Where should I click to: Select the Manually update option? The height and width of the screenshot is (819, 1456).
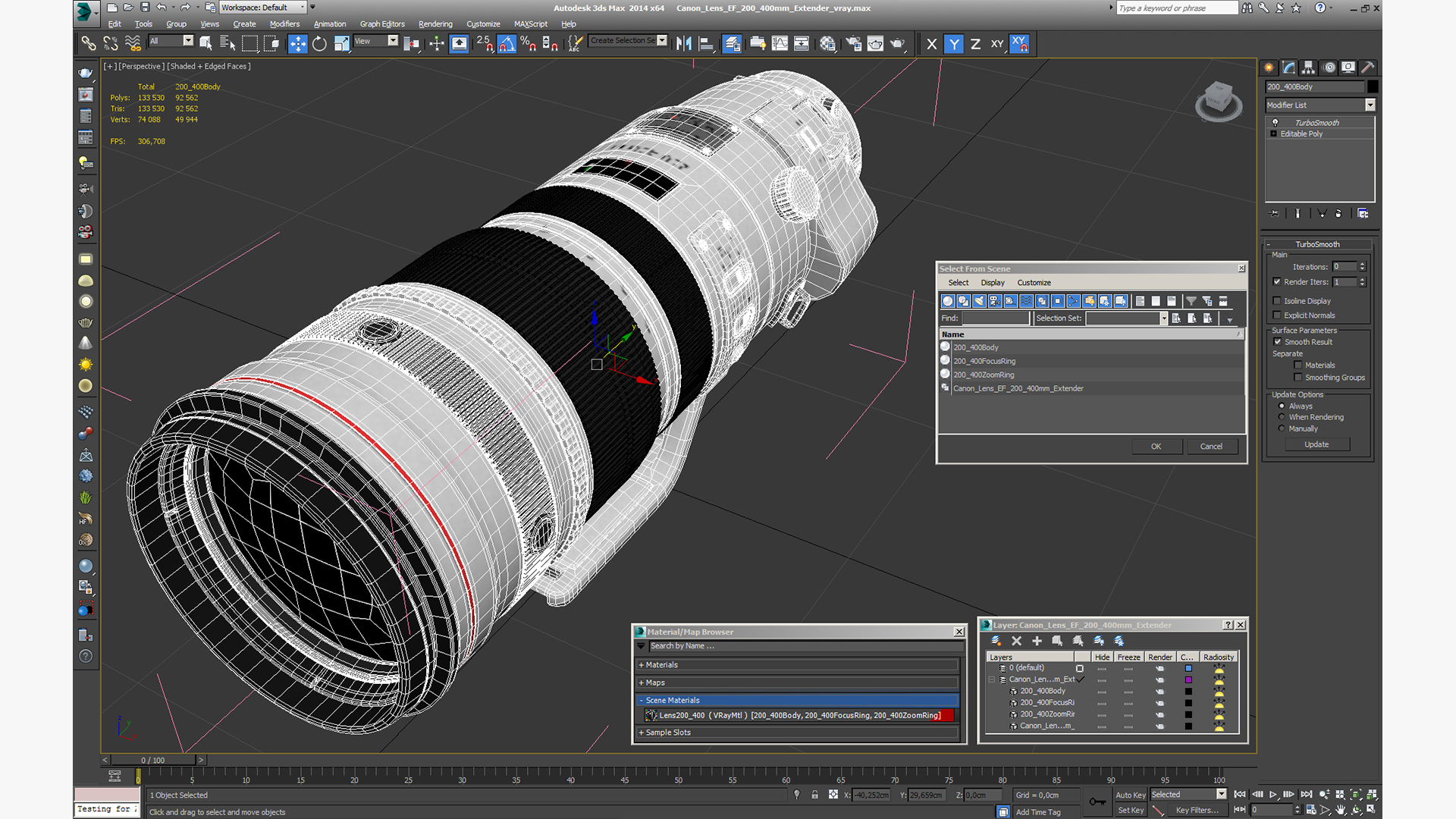(x=1282, y=428)
